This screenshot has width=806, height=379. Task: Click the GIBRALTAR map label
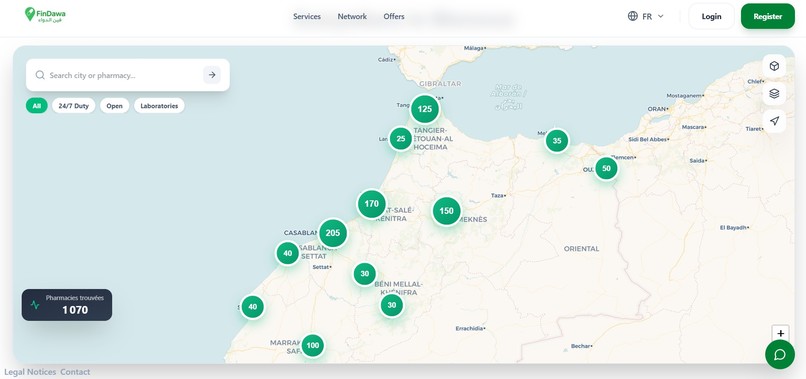click(x=440, y=83)
